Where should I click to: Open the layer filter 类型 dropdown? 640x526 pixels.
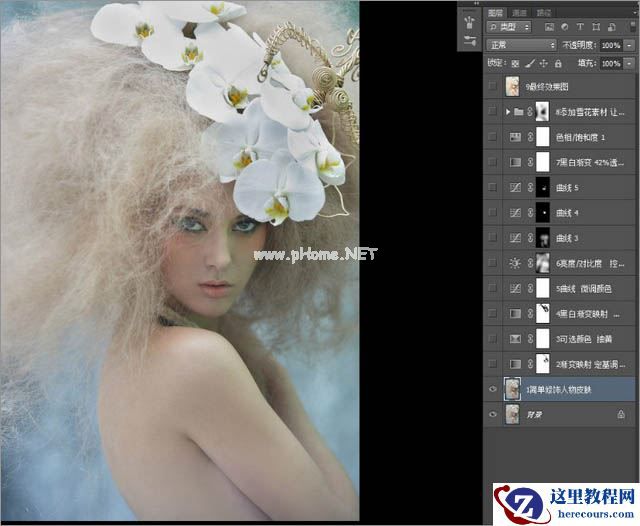[509, 27]
